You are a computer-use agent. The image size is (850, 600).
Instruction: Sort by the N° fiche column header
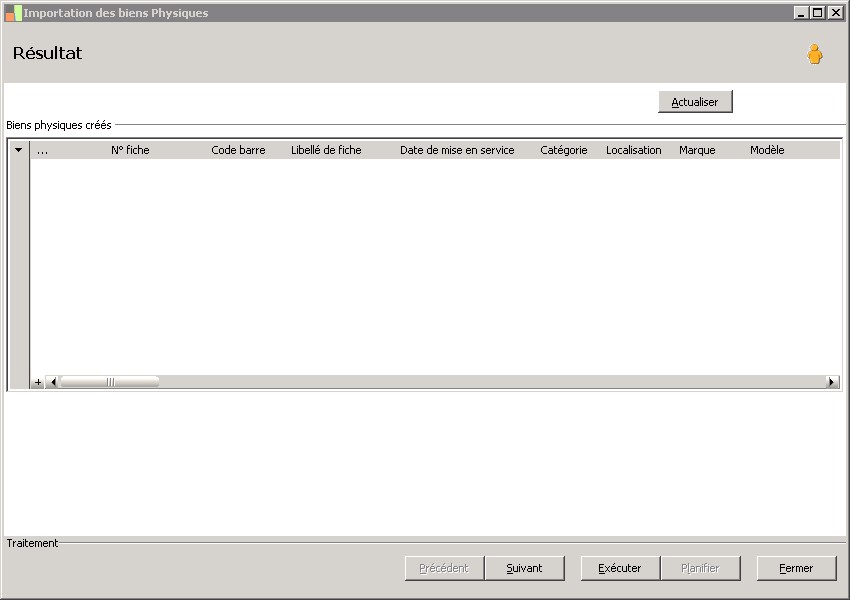click(x=130, y=150)
